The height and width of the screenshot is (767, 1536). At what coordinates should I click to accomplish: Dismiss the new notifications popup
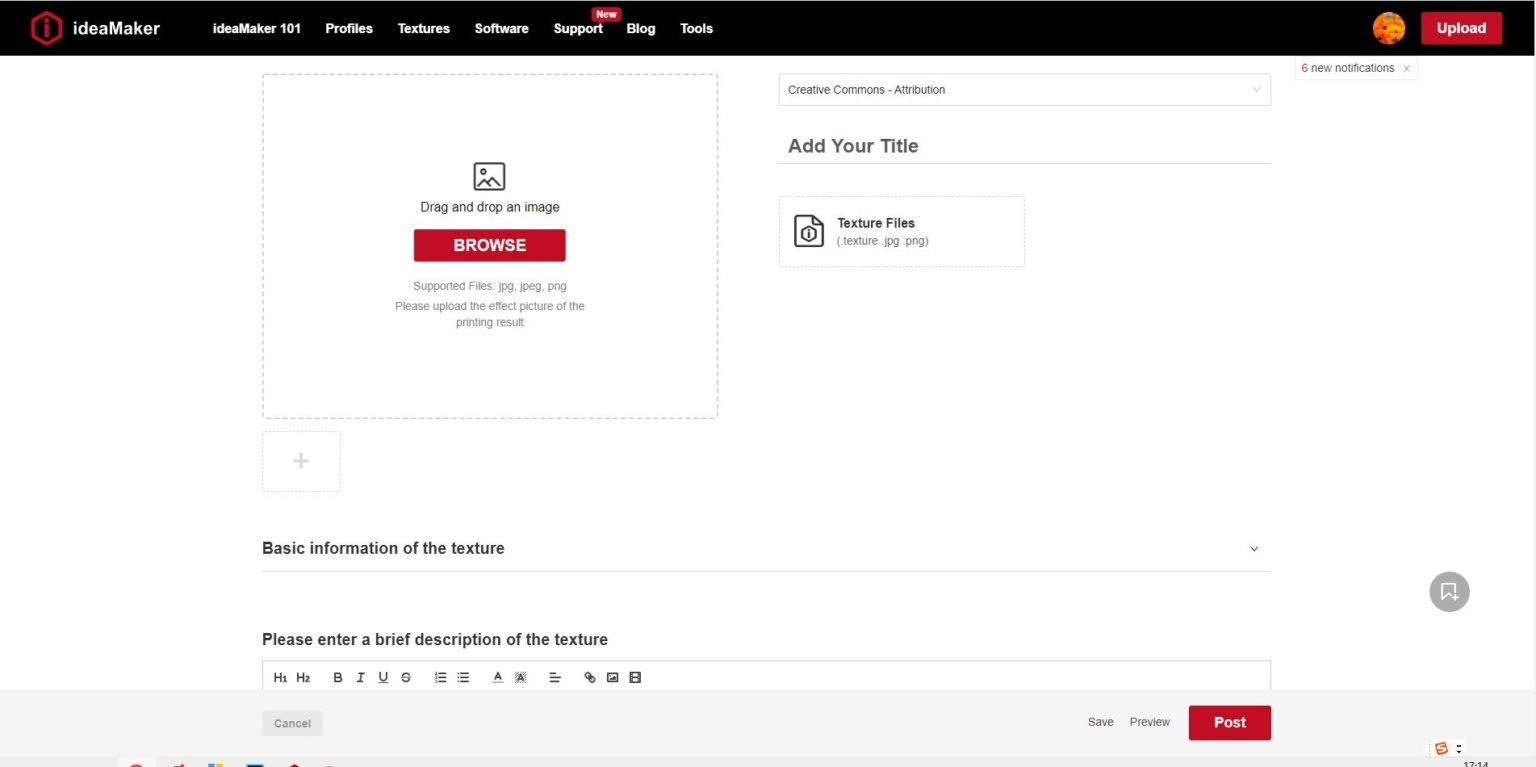click(1406, 69)
